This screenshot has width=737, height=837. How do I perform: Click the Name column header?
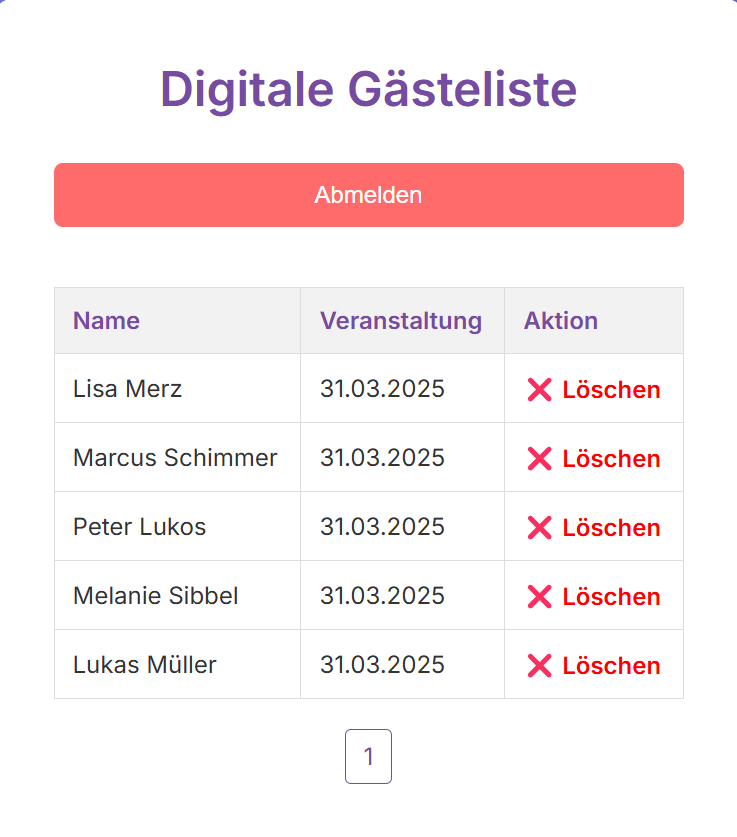106,321
